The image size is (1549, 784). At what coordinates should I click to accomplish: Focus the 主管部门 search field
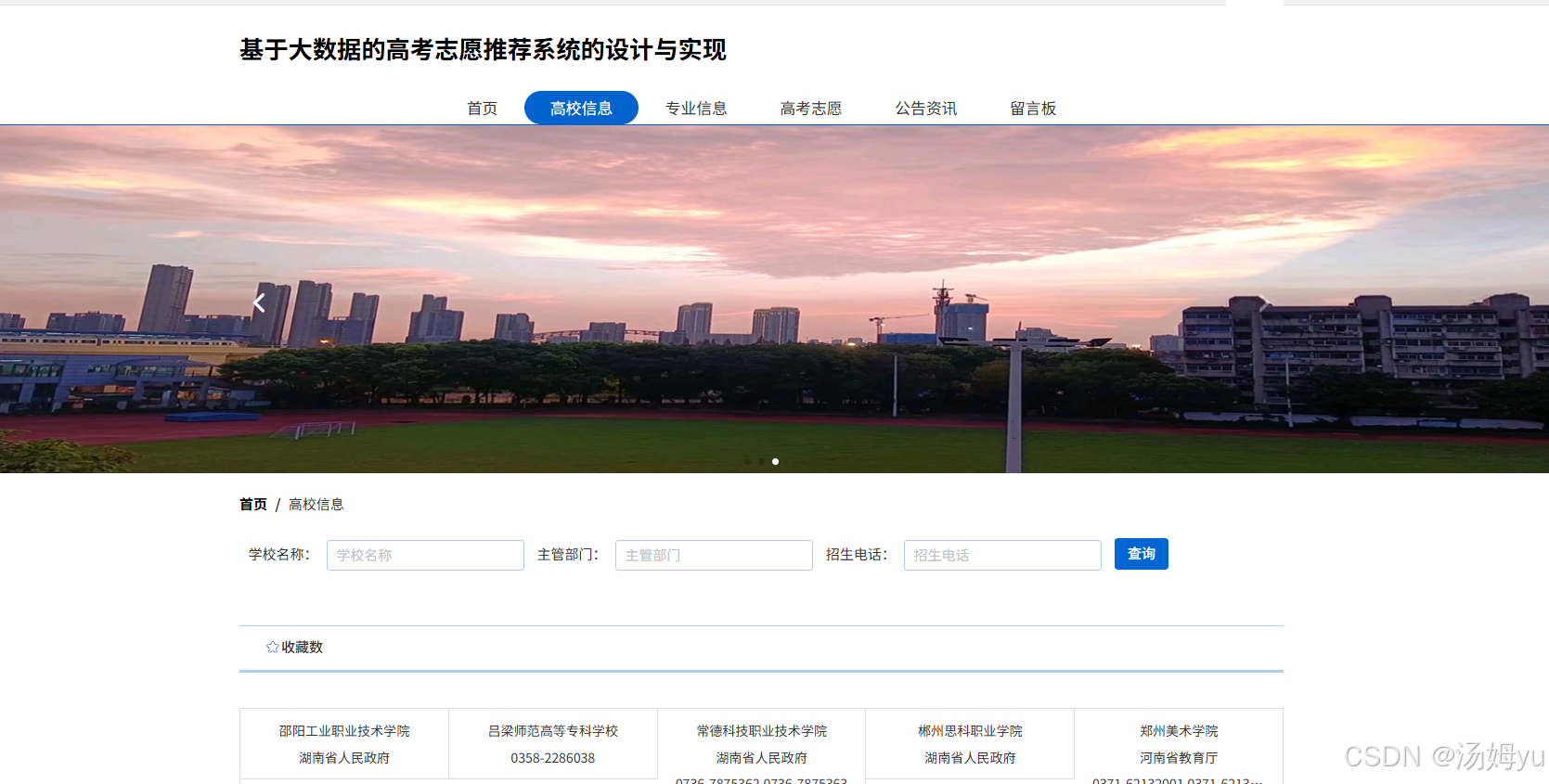(x=714, y=555)
